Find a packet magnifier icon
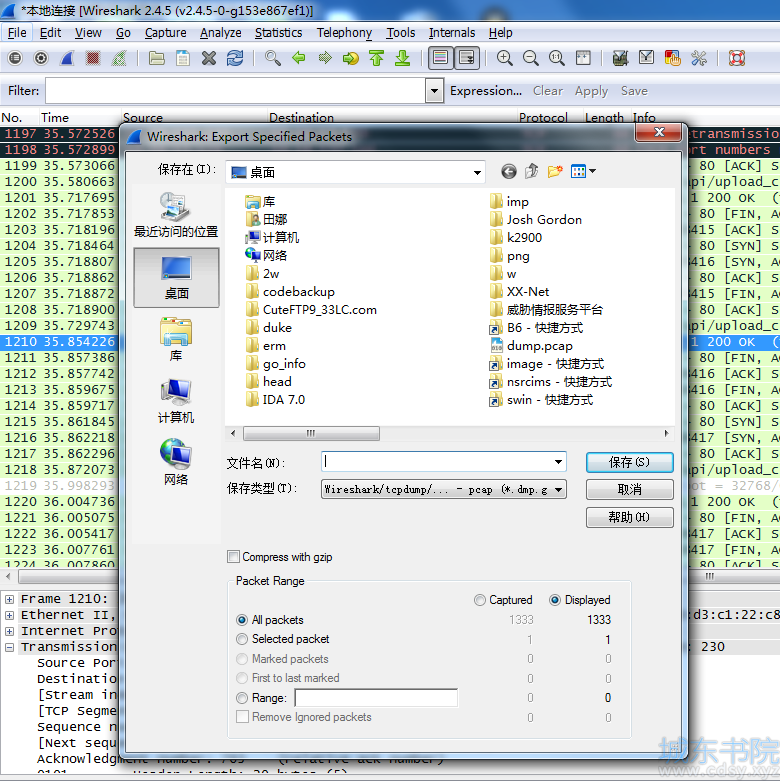Image resolution: width=780 pixels, height=781 pixels. pyautogui.click(x=272, y=58)
